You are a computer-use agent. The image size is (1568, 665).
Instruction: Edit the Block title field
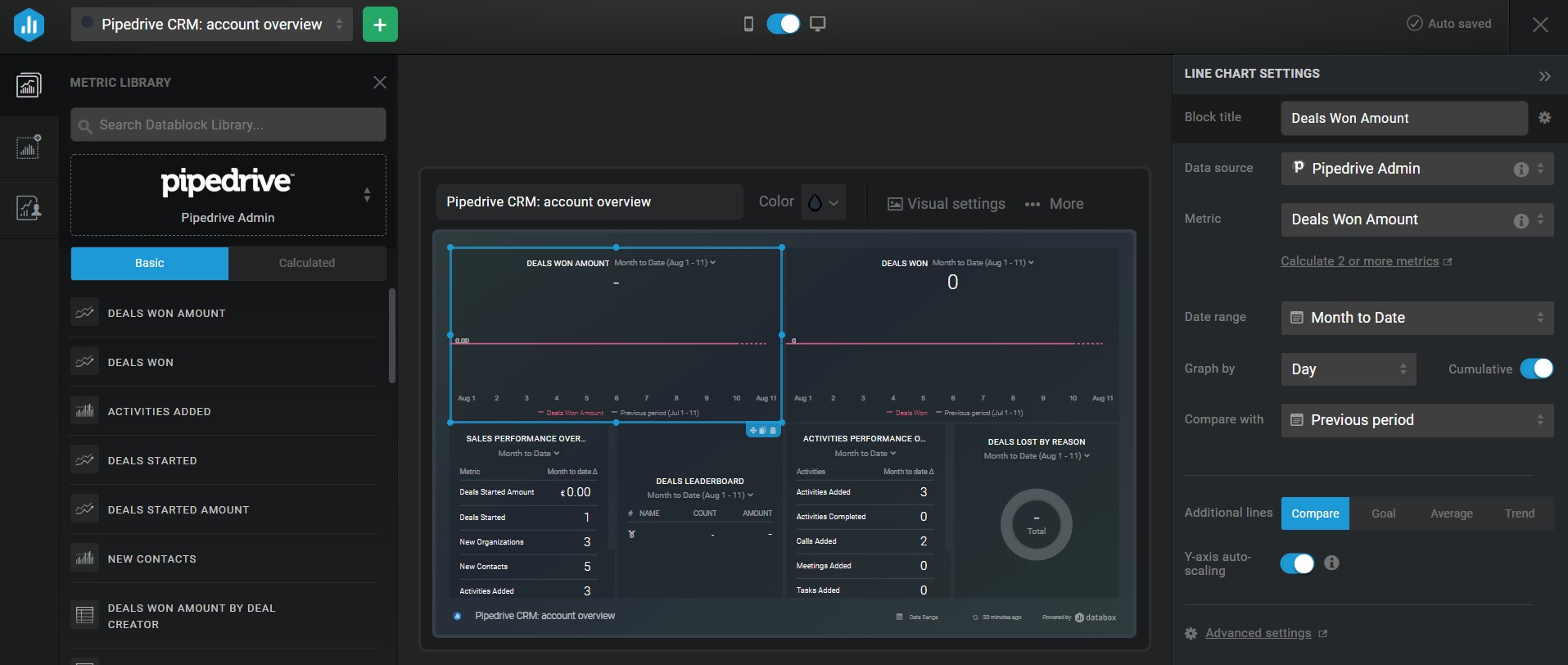coord(1404,118)
